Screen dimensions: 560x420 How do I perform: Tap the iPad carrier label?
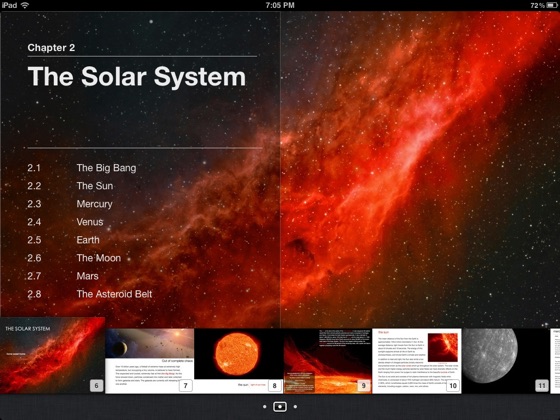coord(9,5)
